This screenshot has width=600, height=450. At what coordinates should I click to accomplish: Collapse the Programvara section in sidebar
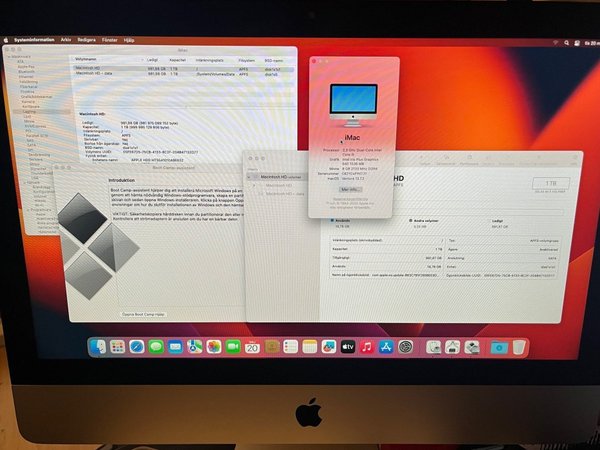pyautogui.click(x=28, y=210)
